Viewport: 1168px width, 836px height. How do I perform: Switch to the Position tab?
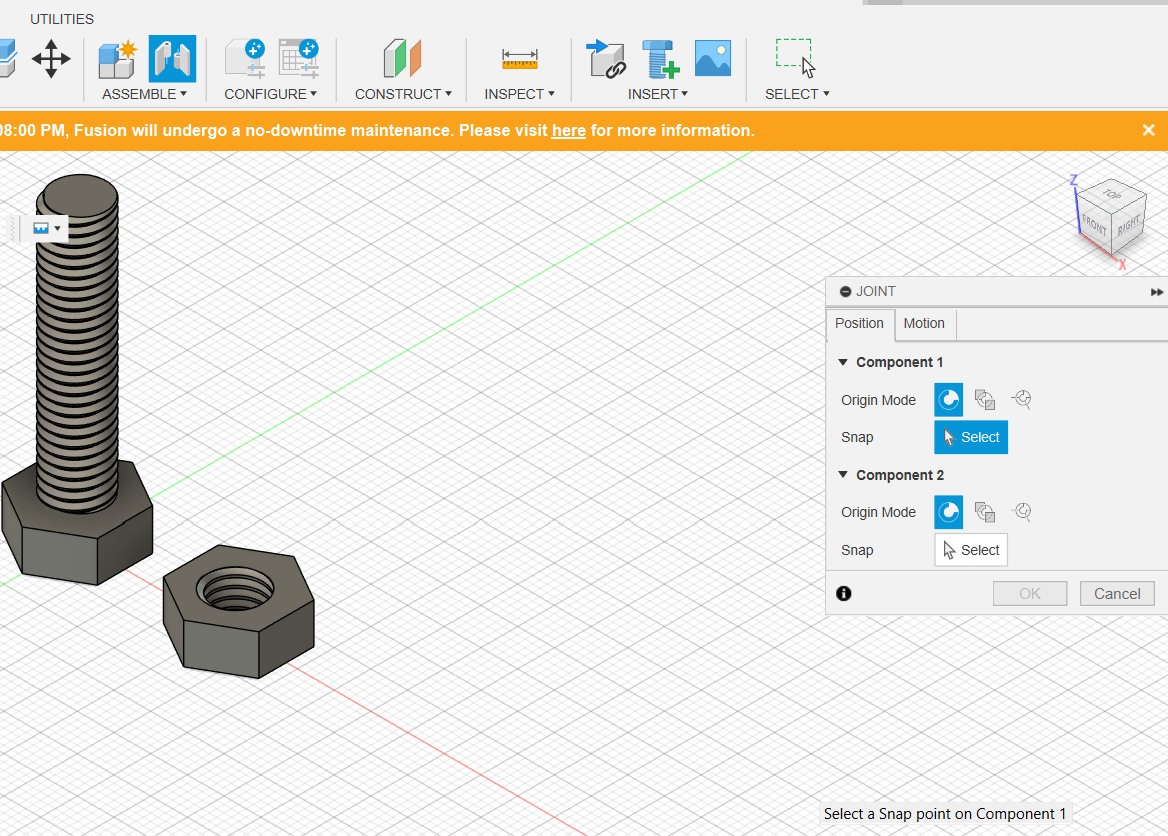point(860,323)
